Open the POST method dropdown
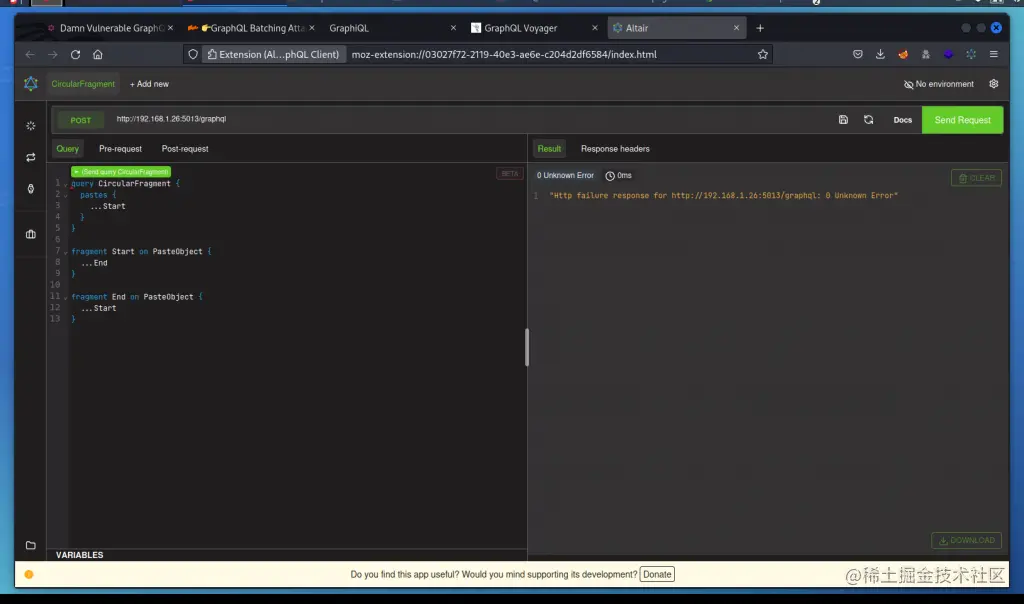Screen dimensions: 1024x604 pyautogui.click(x=80, y=120)
